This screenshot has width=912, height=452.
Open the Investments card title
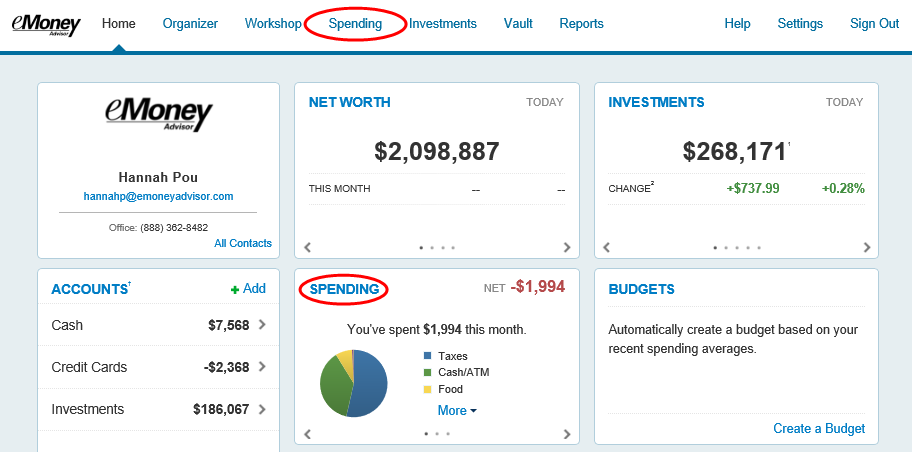click(x=656, y=102)
